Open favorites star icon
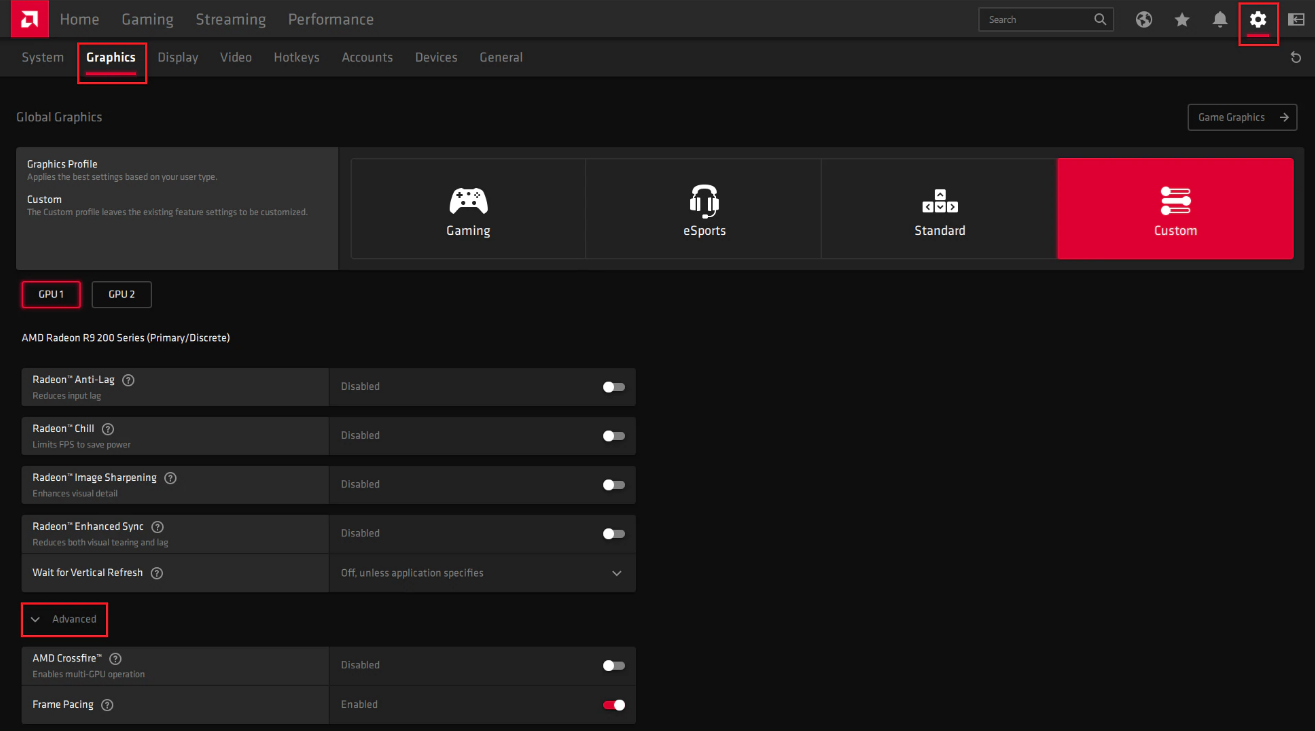Image resolution: width=1315 pixels, height=731 pixels. tap(1182, 20)
